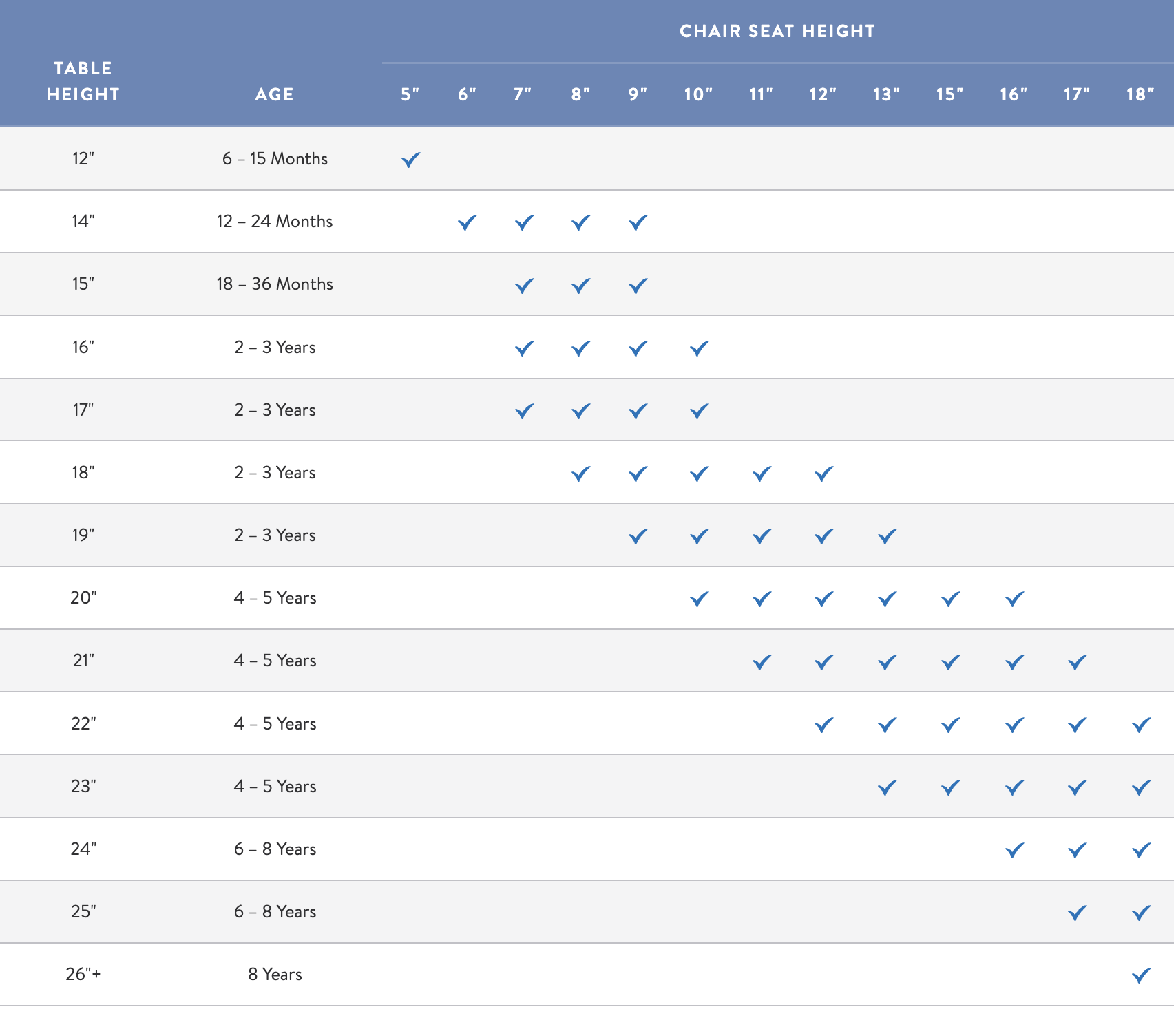1176x1009 pixels.
Task: Toggle the 15" checkmark for the 23" row
Action: click(949, 786)
